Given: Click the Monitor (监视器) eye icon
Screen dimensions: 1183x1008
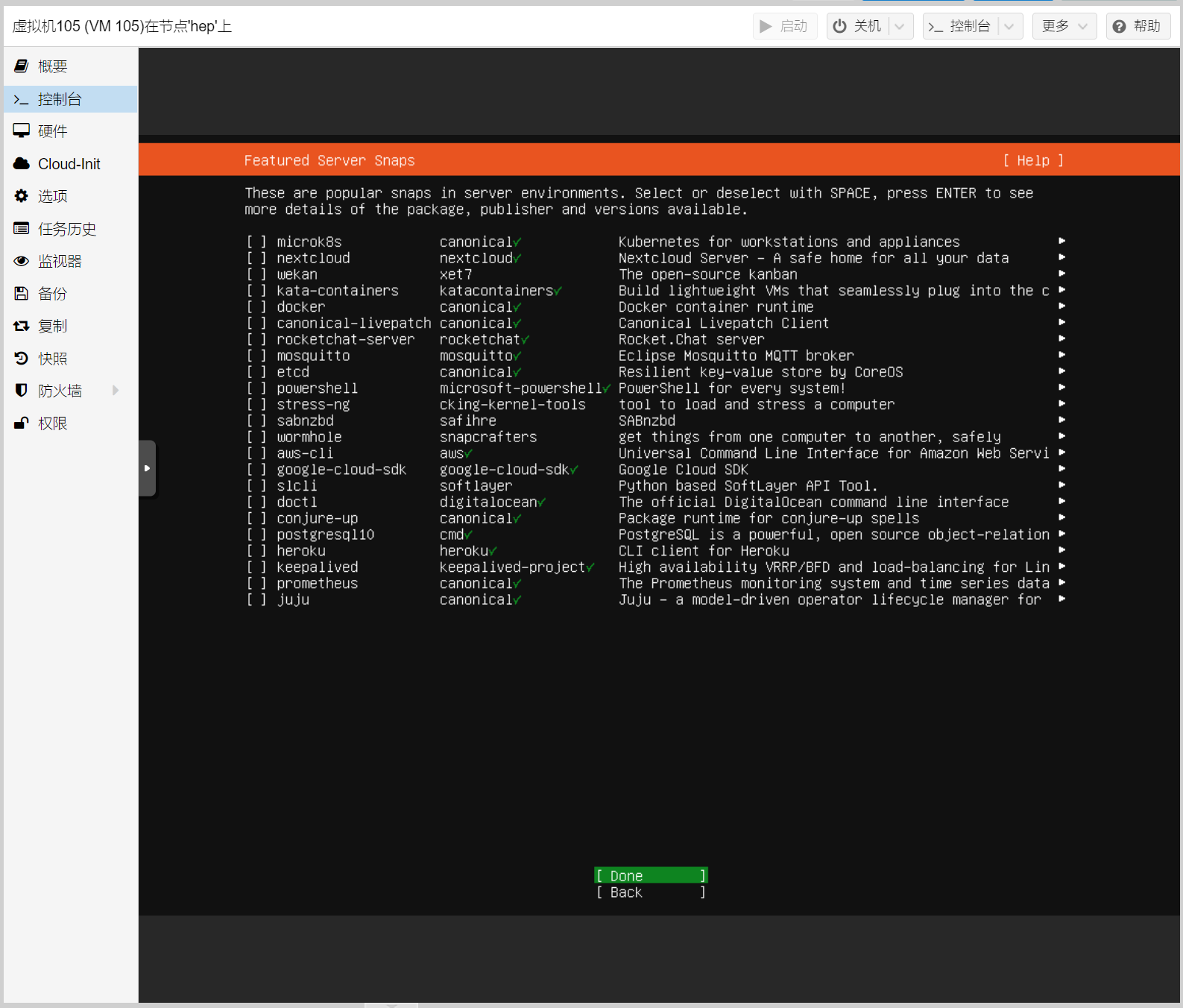Looking at the screenshot, I should coord(22,261).
